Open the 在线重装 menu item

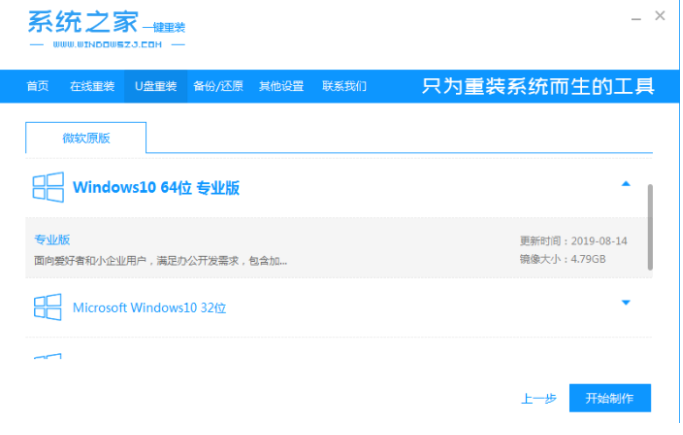[x=92, y=86]
